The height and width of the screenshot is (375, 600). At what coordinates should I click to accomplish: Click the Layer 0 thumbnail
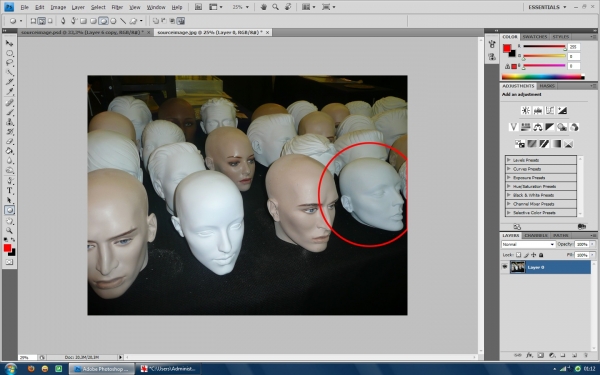[517, 267]
